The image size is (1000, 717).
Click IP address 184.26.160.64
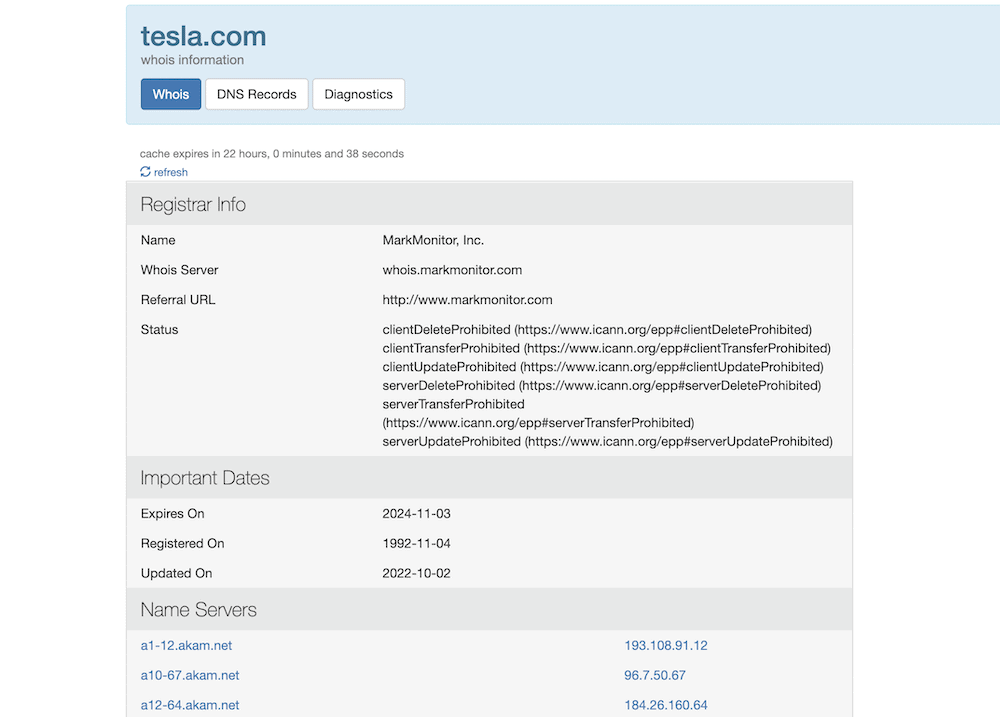666,706
